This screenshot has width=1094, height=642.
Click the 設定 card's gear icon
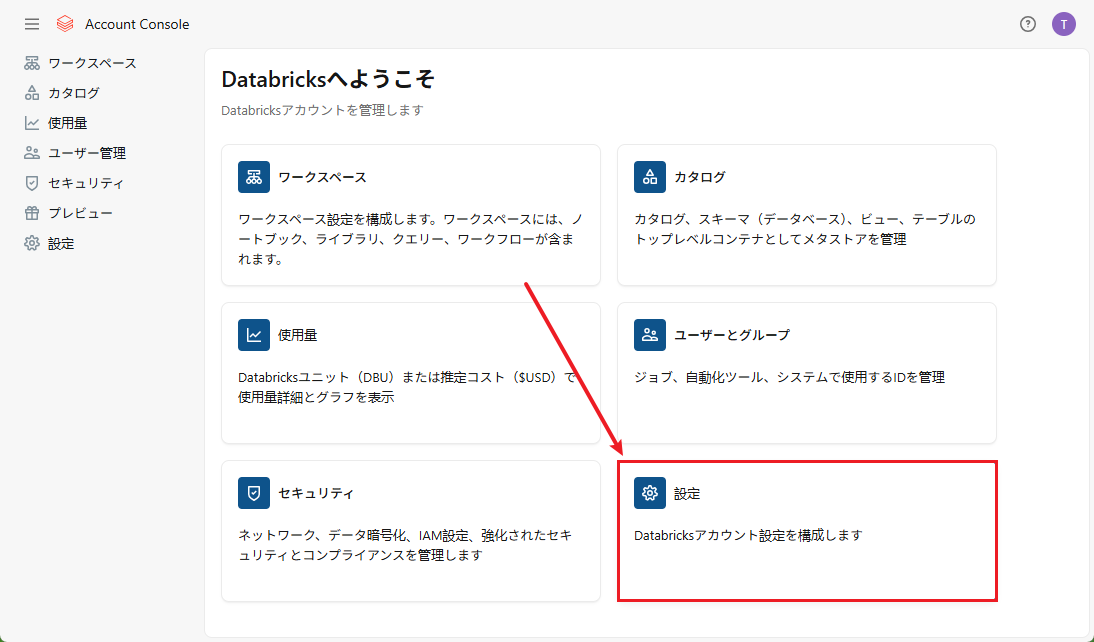pyautogui.click(x=650, y=493)
